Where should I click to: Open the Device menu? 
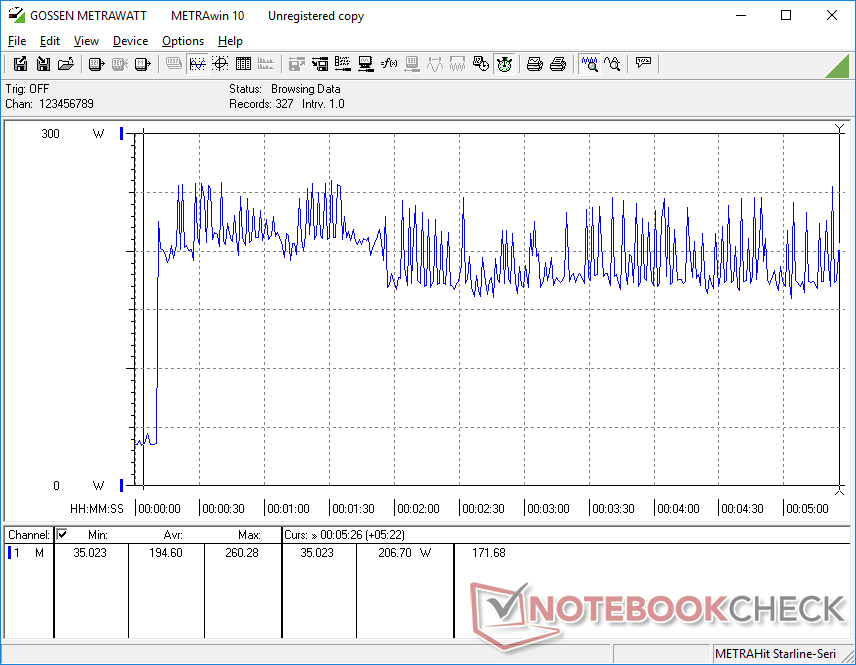(x=130, y=41)
